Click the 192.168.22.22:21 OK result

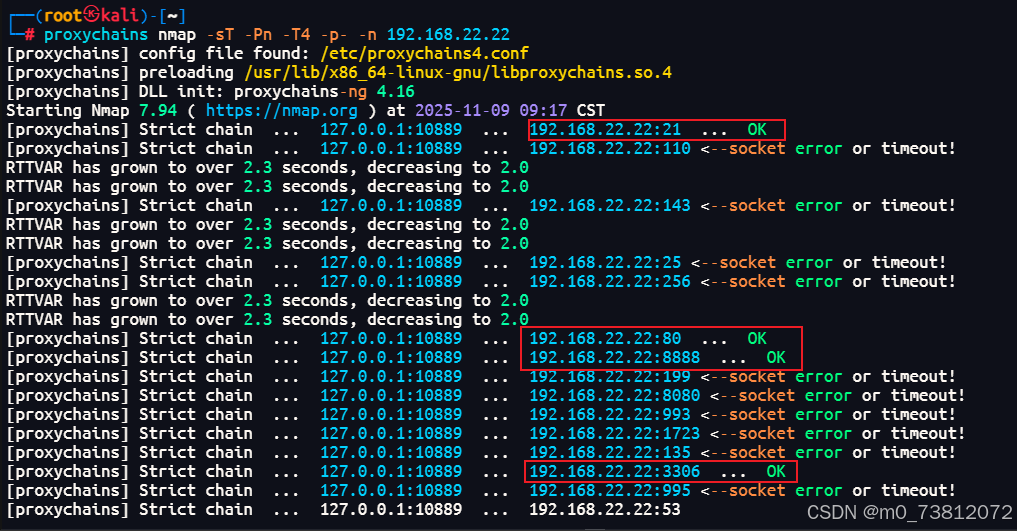tap(656, 130)
